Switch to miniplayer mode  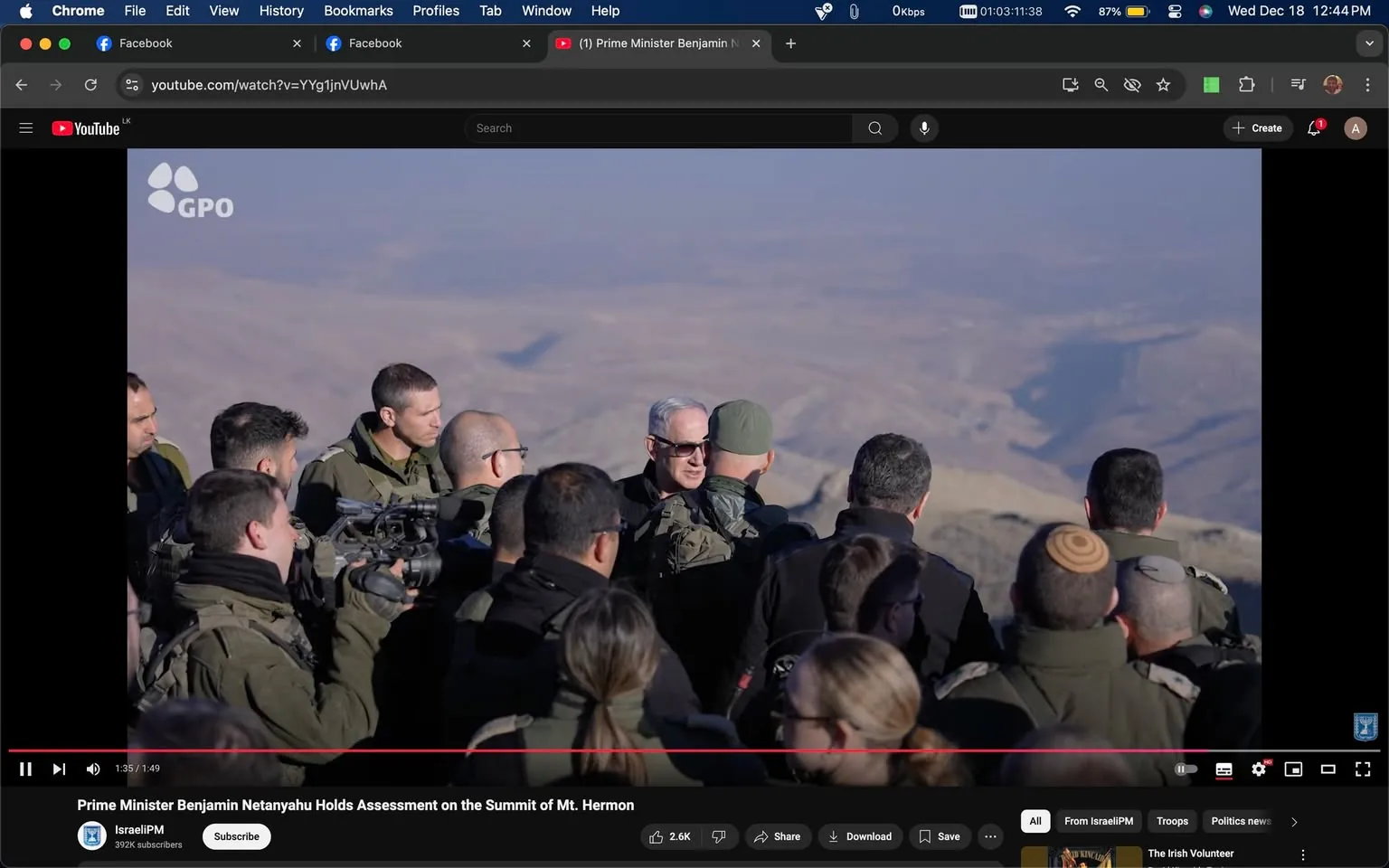click(x=1292, y=769)
